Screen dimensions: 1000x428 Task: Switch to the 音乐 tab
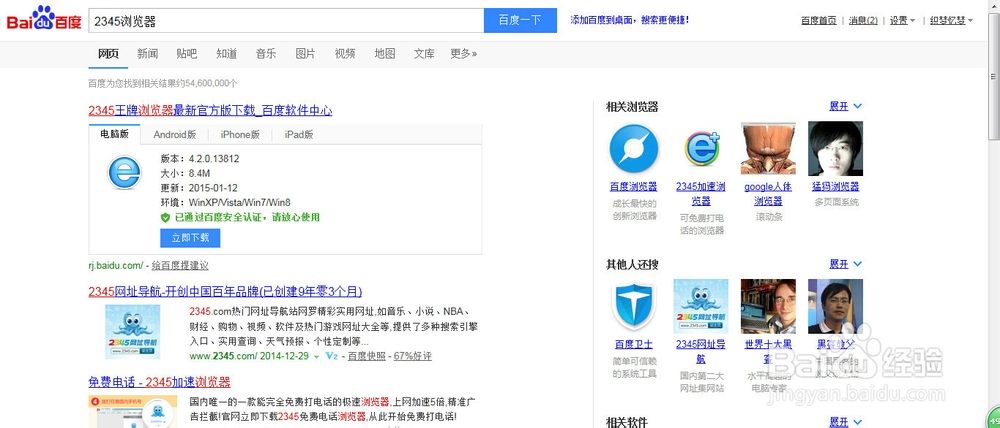pyautogui.click(x=266, y=54)
